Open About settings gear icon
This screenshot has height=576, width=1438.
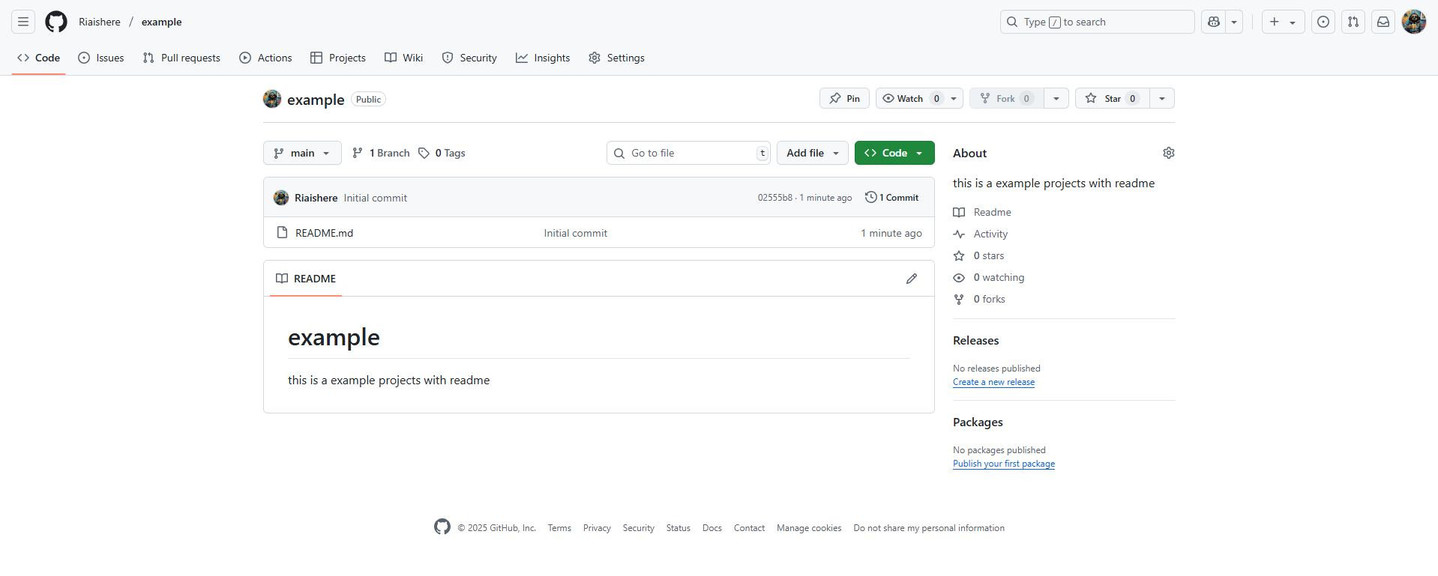pos(1168,153)
